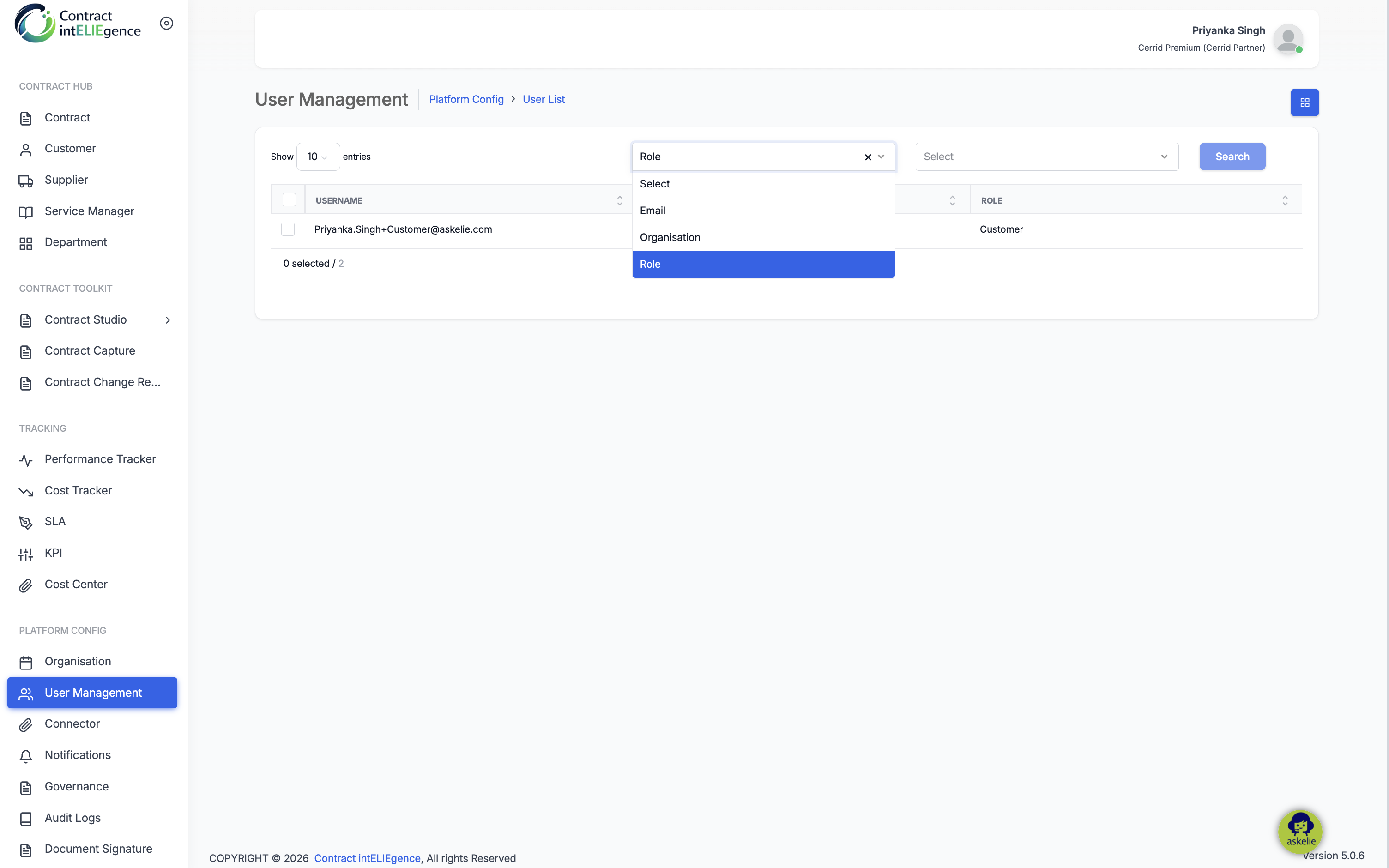The width and height of the screenshot is (1389, 868).
Task: Choose the Select option in dropdown list
Action: (x=763, y=184)
